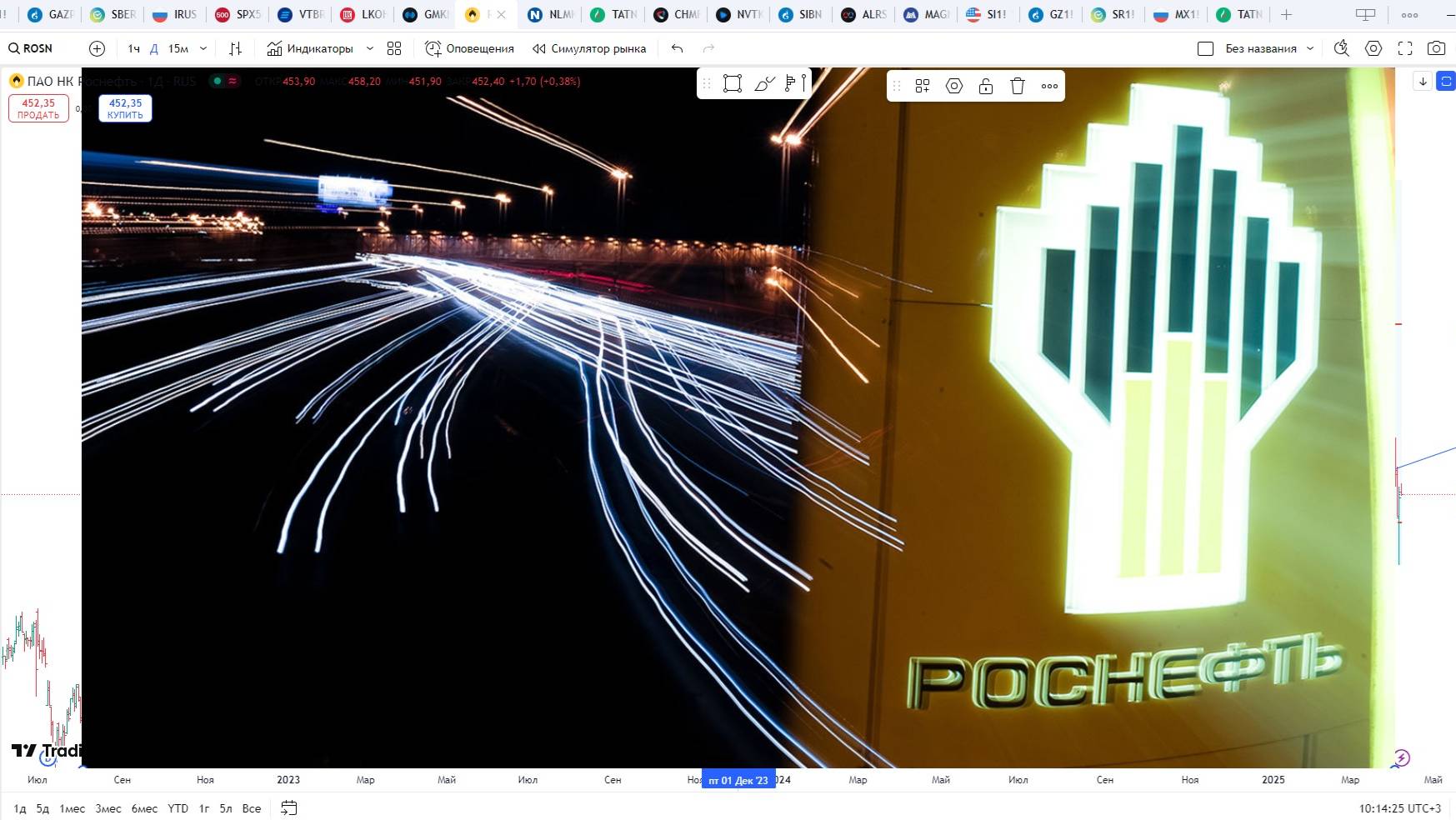Screen dimensions: 1456x820
Task: Switch to the GAZP tab
Action: pyautogui.click(x=52, y=14)
